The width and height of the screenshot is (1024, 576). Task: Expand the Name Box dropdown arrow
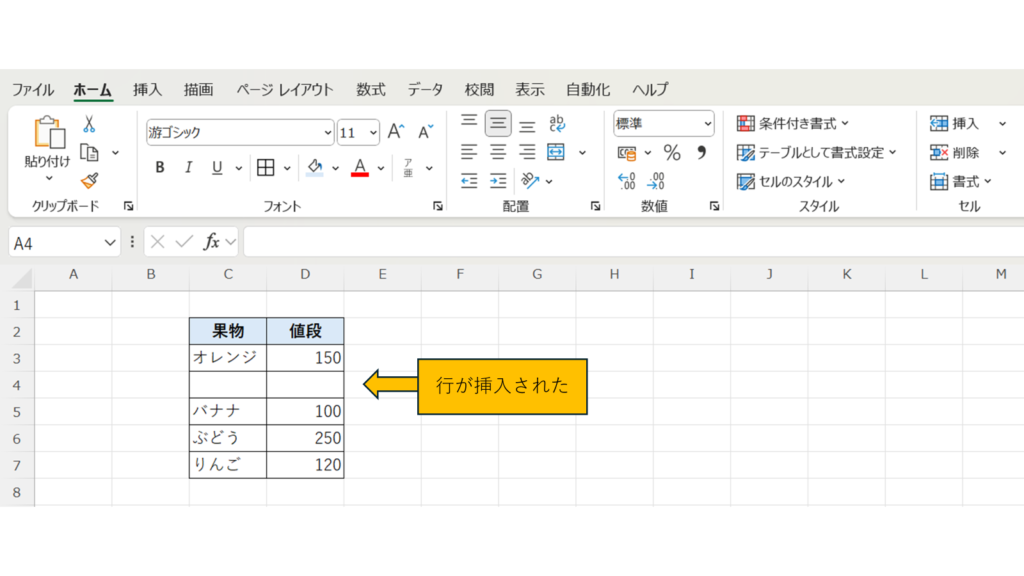[x=110, y=243]
